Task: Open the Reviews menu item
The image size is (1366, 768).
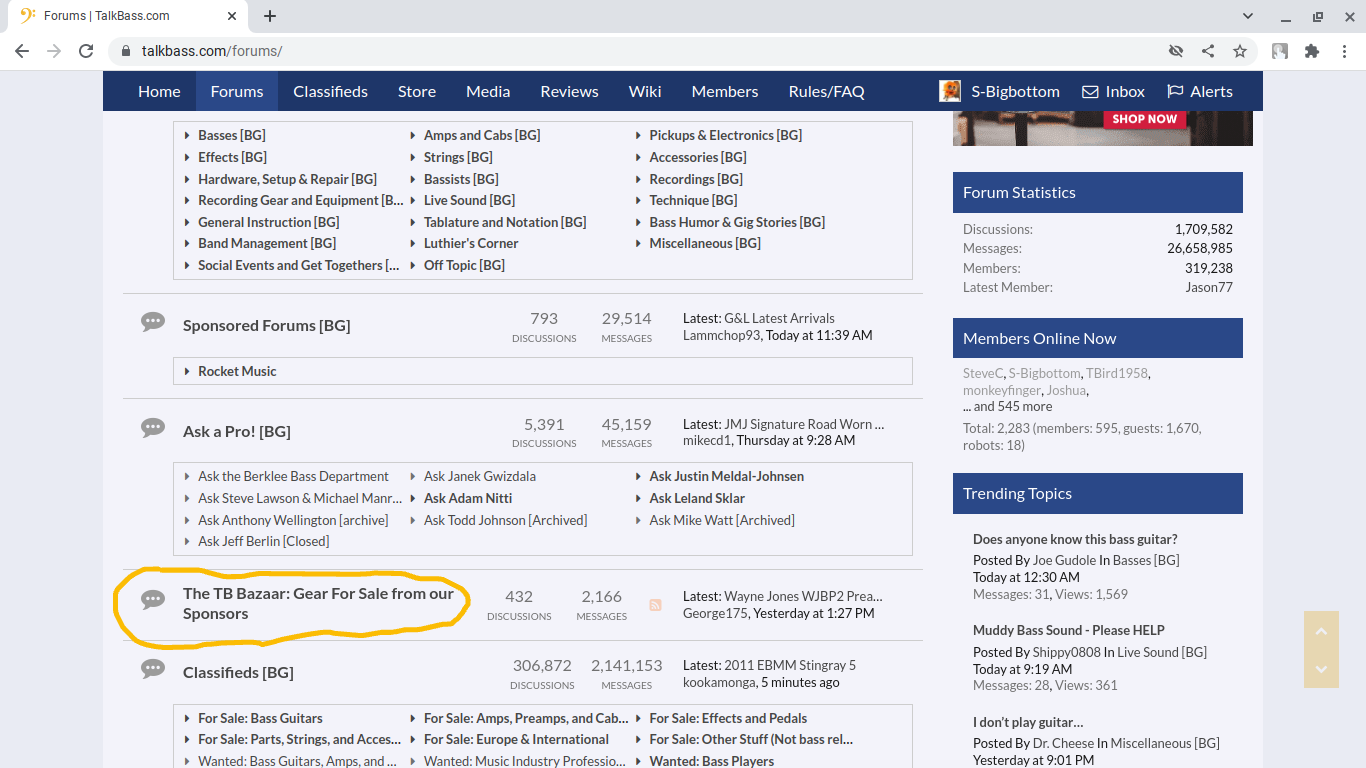Action: pos(569,91)
